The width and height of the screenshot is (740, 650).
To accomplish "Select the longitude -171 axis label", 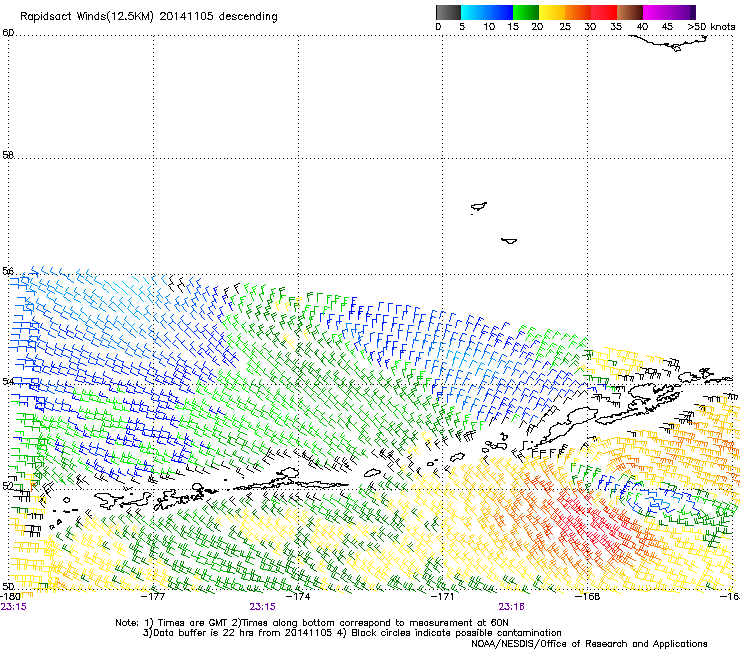I will [442, 596].
